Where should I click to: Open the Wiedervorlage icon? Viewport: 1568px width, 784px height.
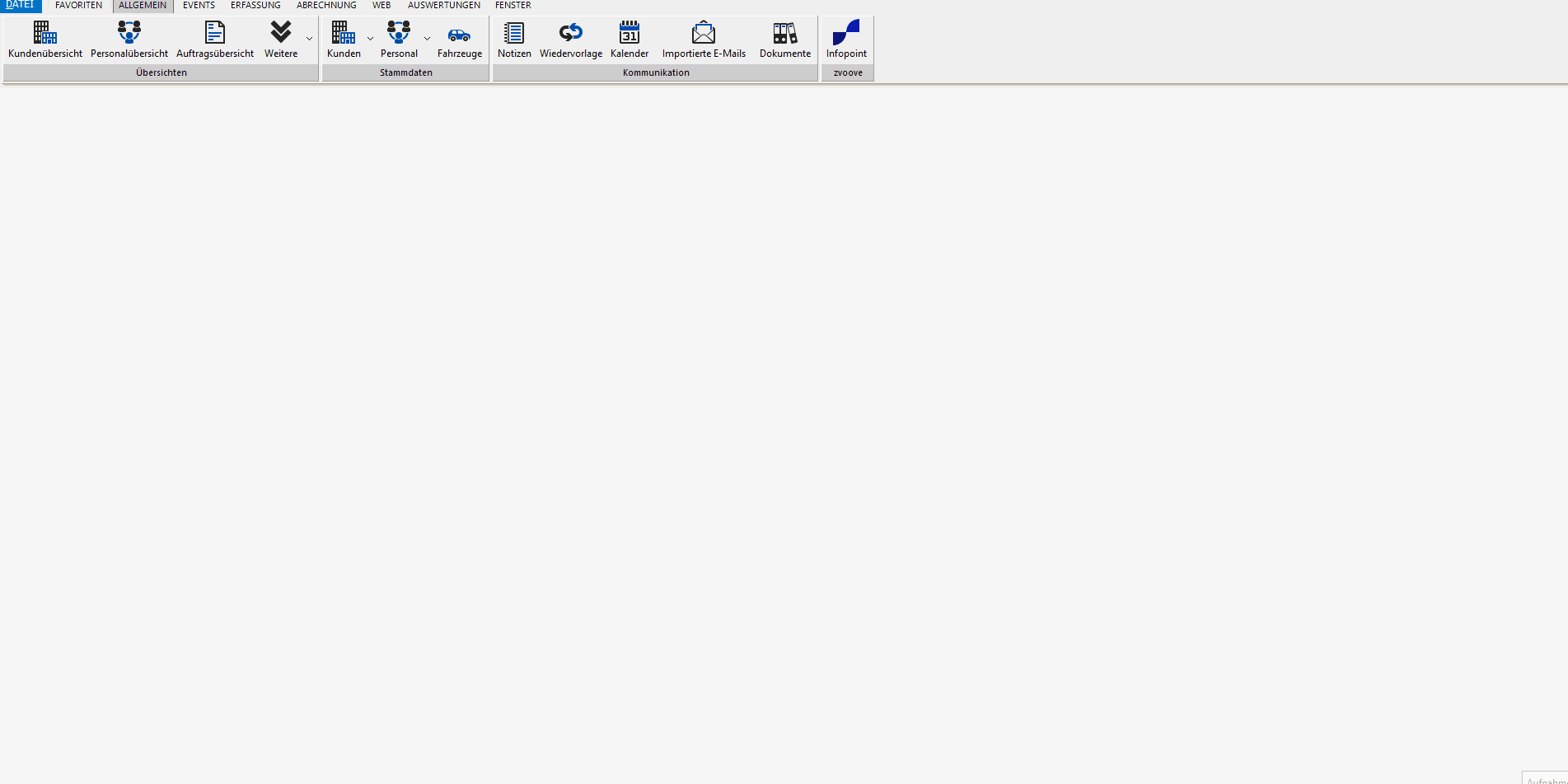tap(570, 34)
